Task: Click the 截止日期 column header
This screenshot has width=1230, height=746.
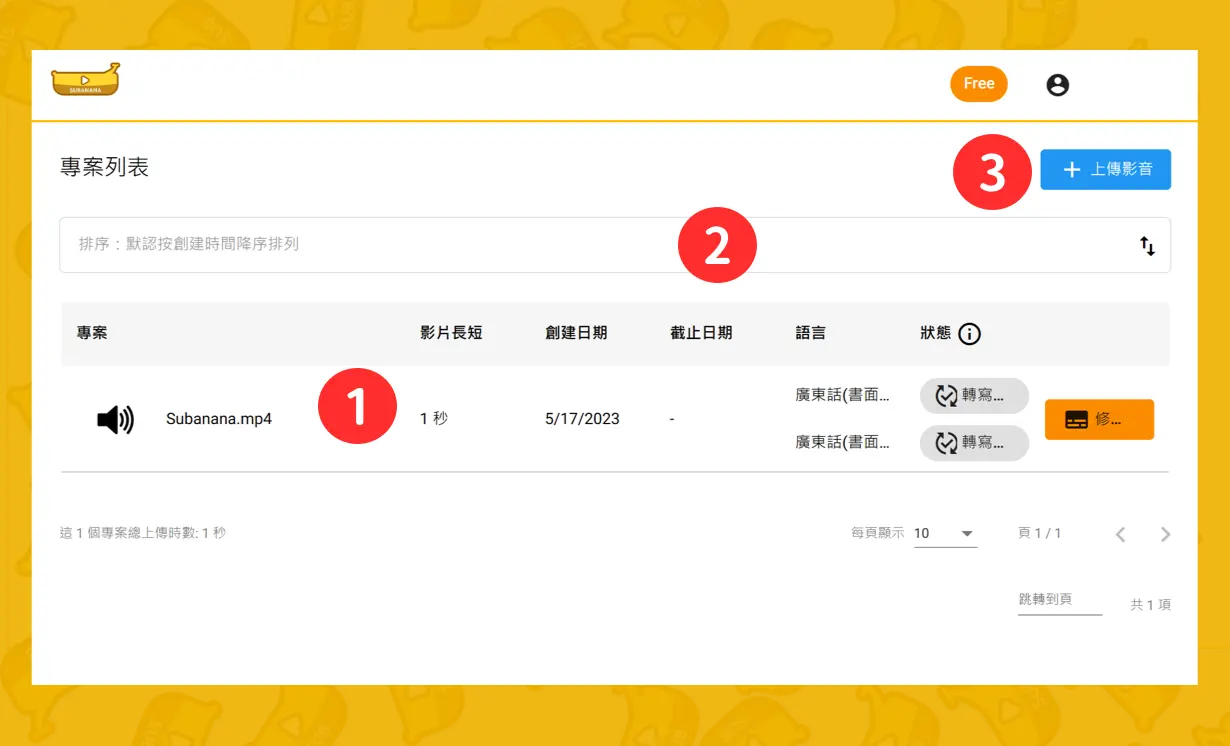Action: pos(701,333)
